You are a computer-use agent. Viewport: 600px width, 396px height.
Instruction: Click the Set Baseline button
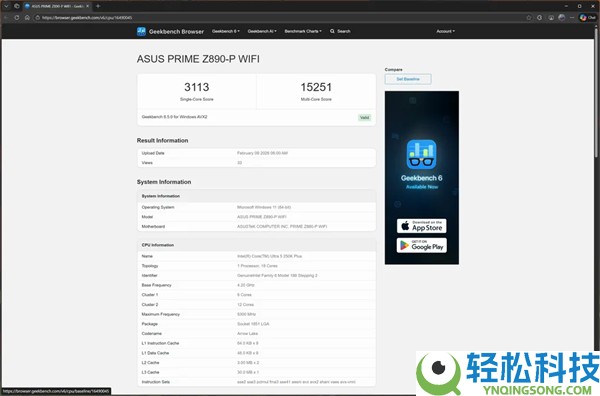(x=408, y=79)
